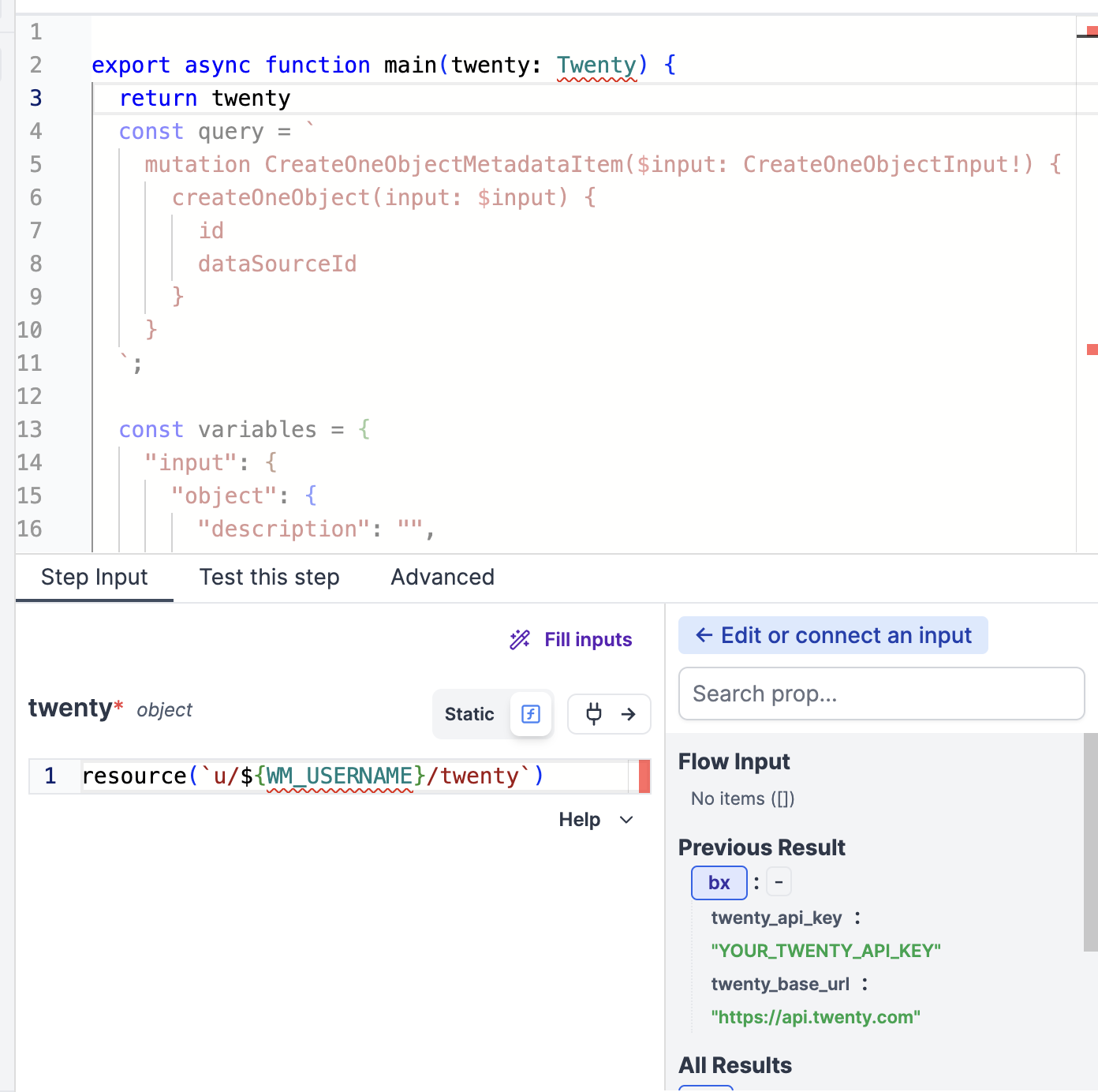Click the back arrow beside Edit or connect

tap(704, 635)
